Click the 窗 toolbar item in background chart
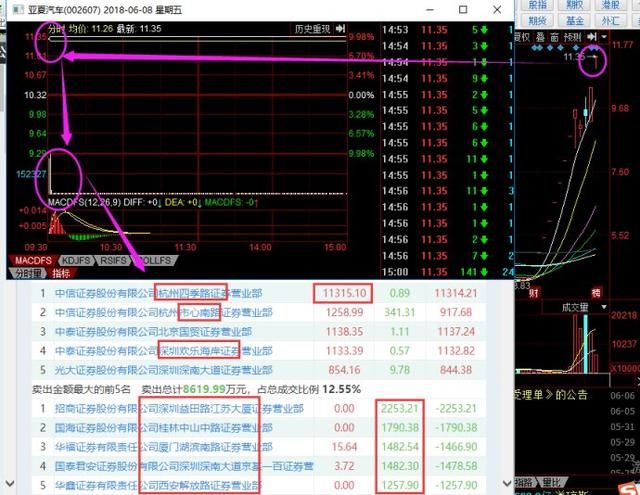Viewport: 640px width, 495px height. pos(554,37)
